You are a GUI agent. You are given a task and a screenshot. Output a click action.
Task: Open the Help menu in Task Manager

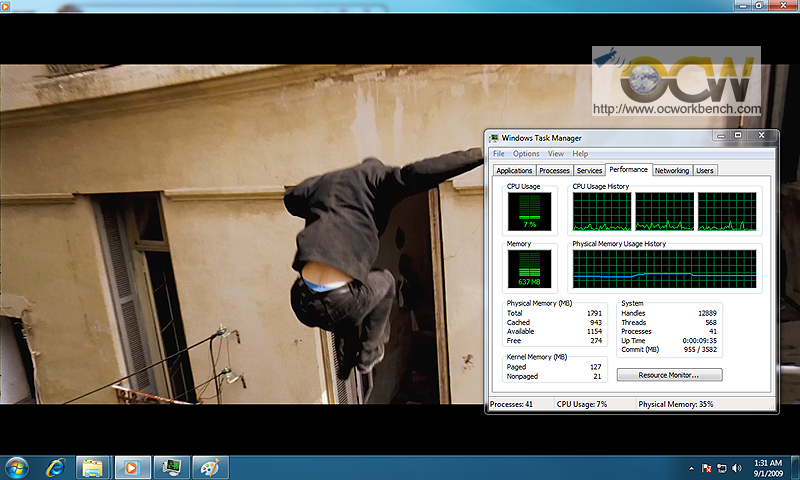(580, 154)
